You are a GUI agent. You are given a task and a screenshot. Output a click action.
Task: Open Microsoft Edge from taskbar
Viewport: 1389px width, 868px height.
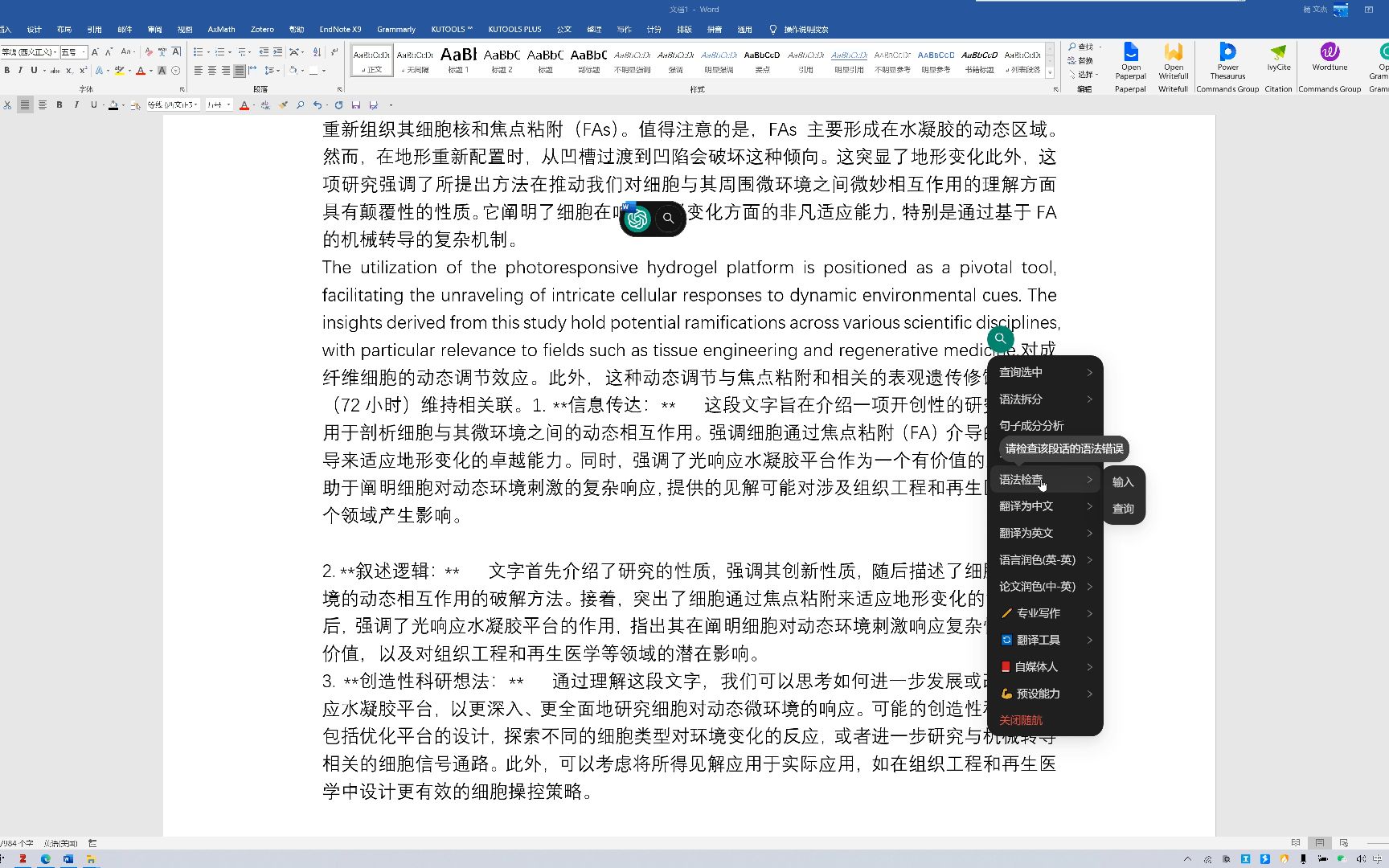point(46,859)
